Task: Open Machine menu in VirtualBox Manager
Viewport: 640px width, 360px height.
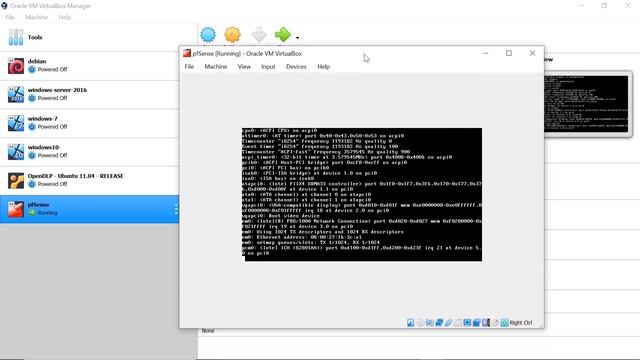Action: pos(36,17)
